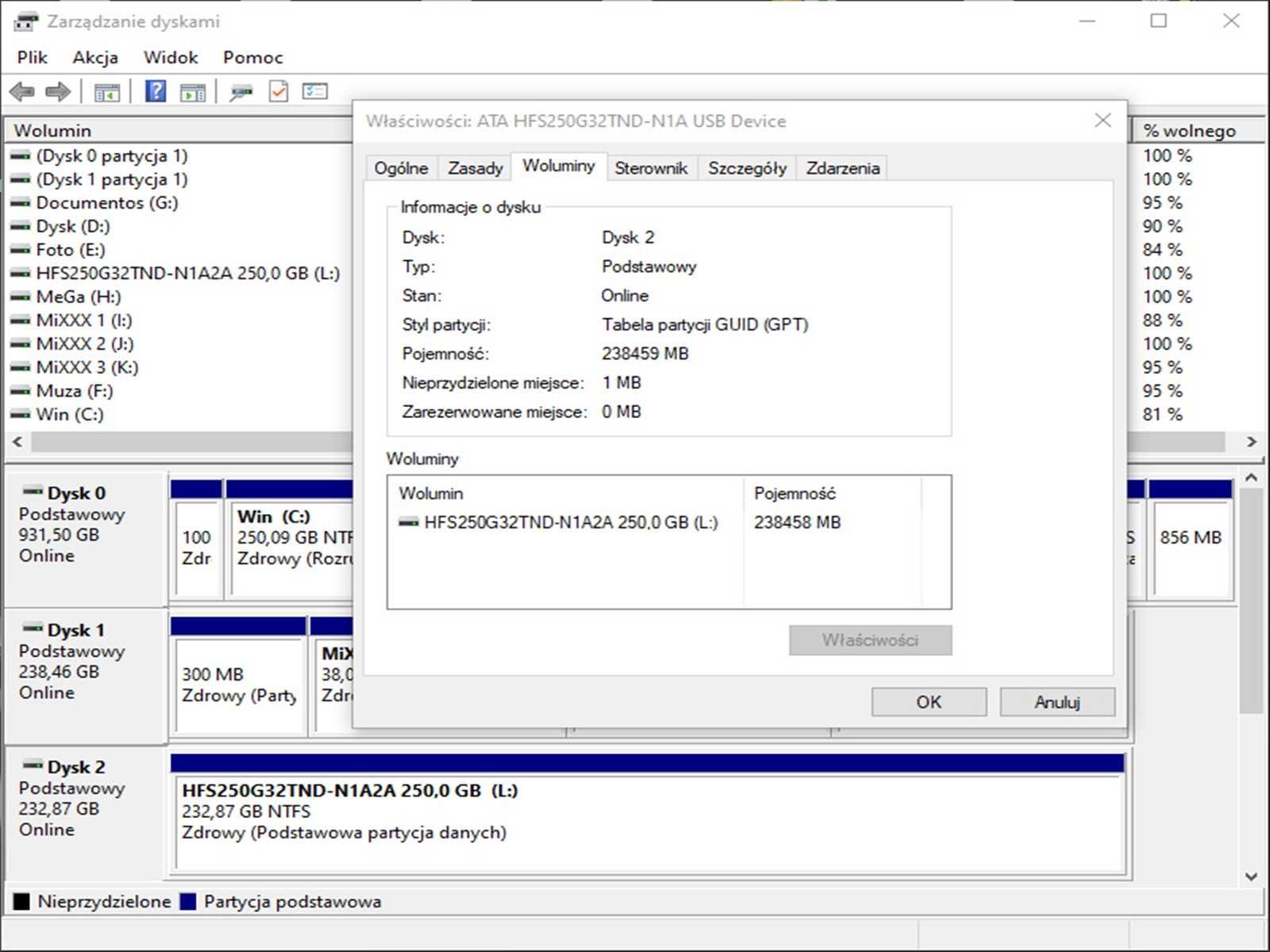Click drive icon beside Documentos (G:)
The height and width of the screenshot is (952, 1270).
coord(20,203)
